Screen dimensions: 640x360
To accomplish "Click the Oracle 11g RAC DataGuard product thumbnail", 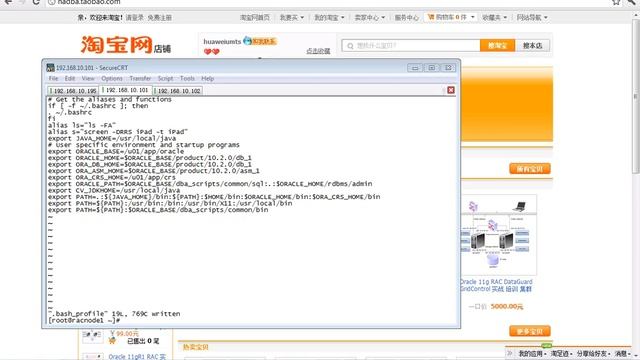I will pyautogui.click(x=498, y=235).
